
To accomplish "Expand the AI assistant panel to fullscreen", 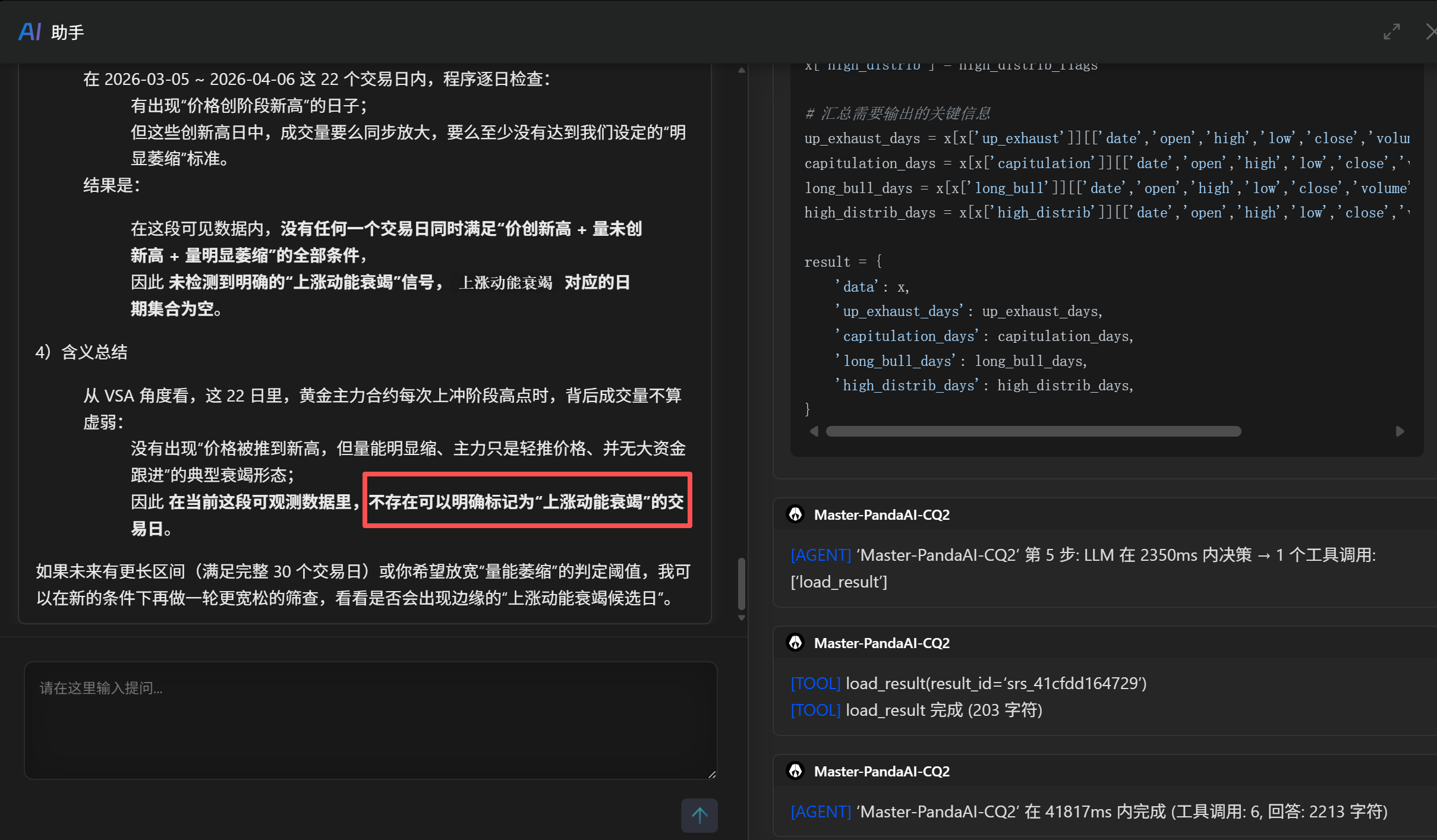I will 1391,31.
